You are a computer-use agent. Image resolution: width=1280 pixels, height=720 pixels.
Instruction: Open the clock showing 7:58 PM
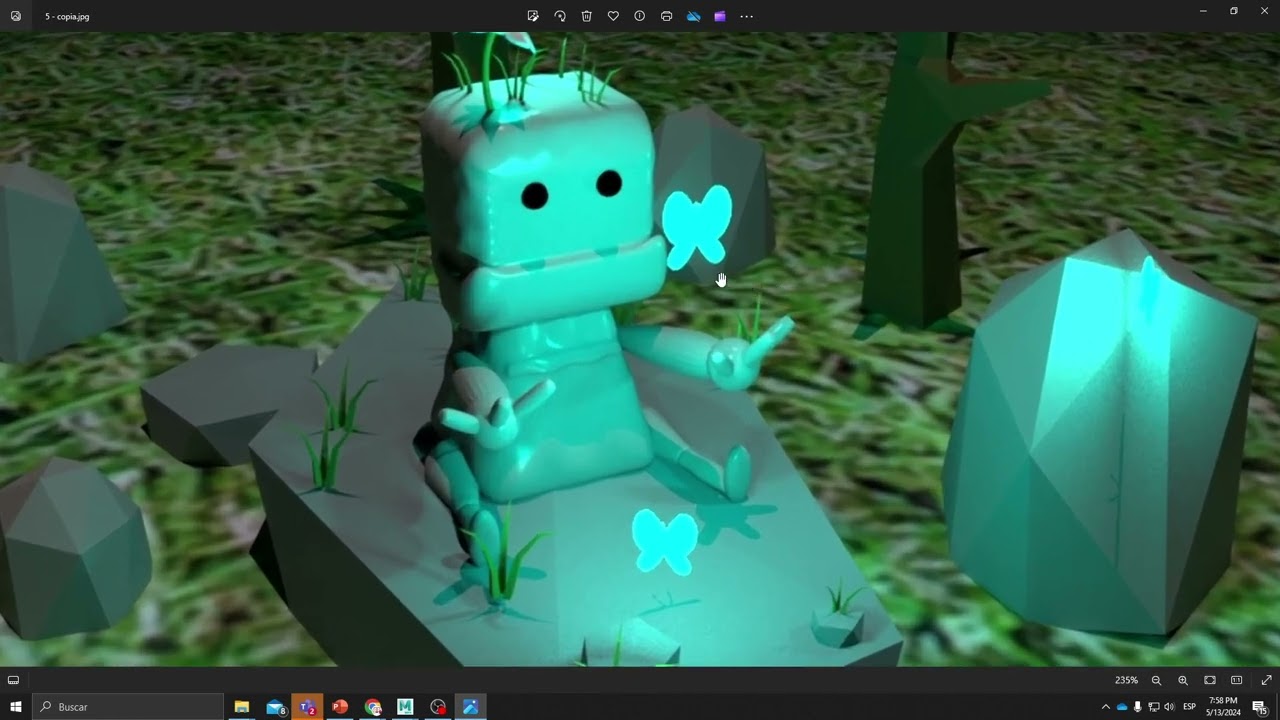point(1224,707)
